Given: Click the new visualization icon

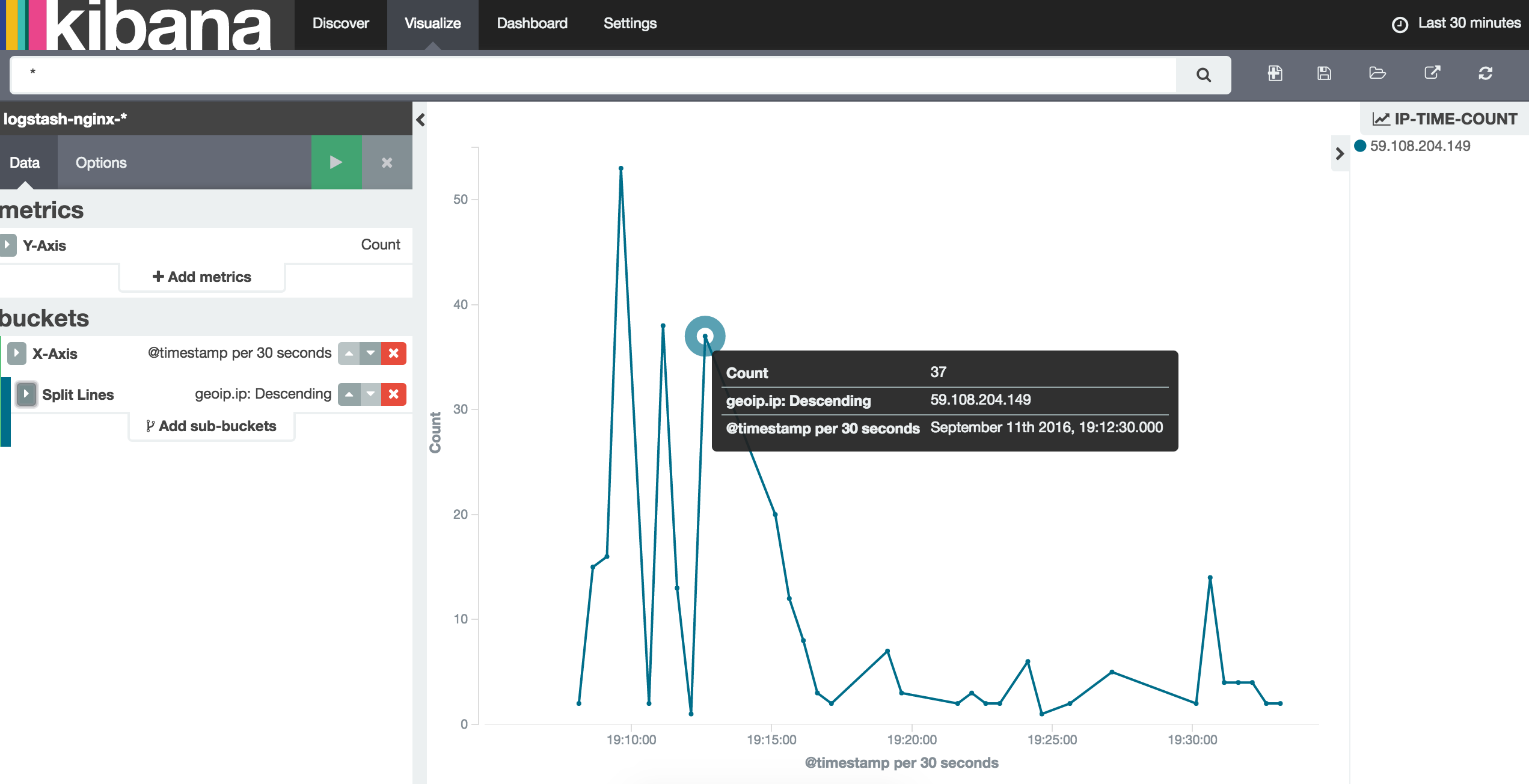Looking at the screenshot, I should coord(1275,73).
